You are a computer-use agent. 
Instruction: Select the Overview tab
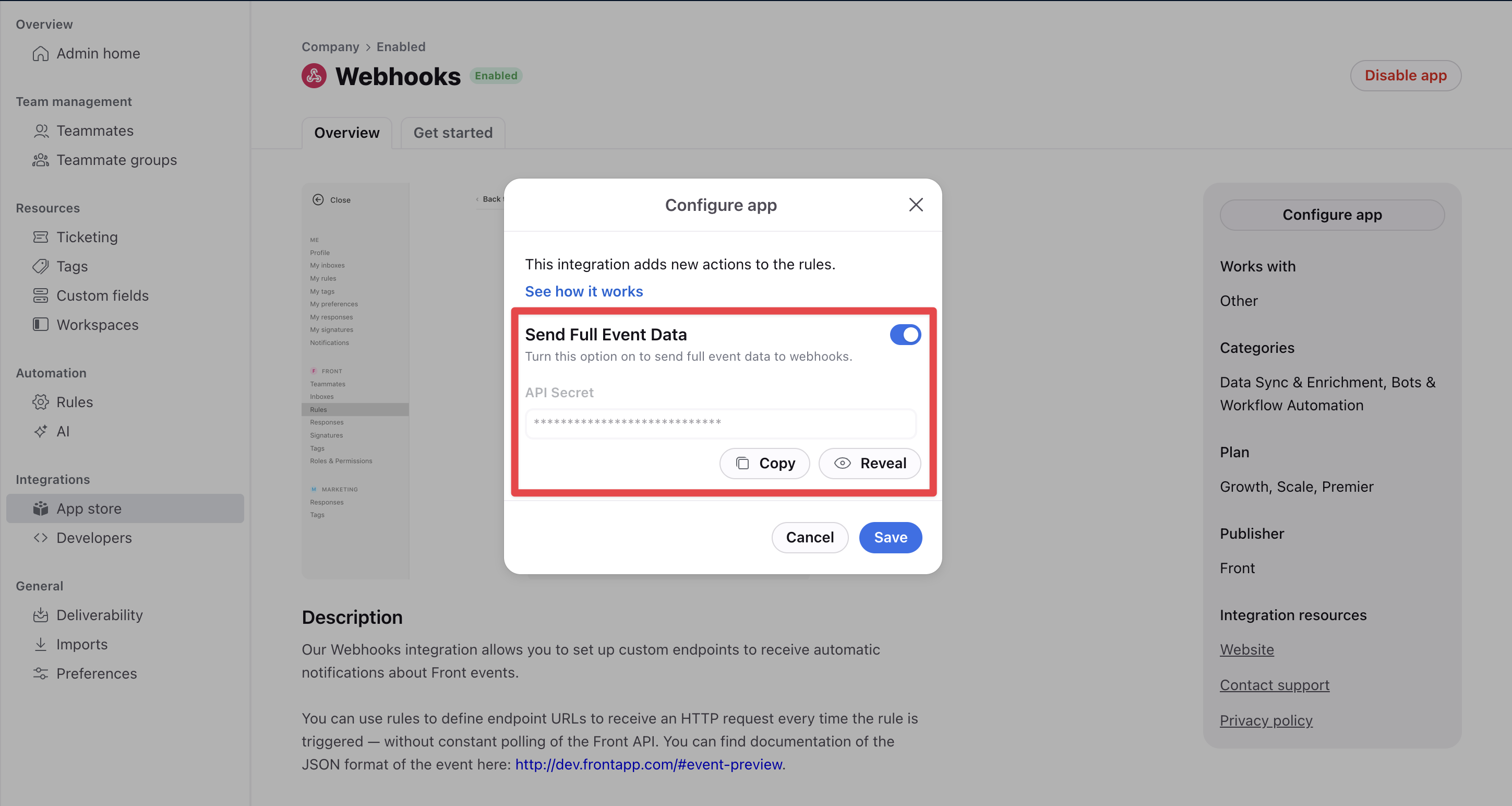pyautogui.click(x=347, y=133)
